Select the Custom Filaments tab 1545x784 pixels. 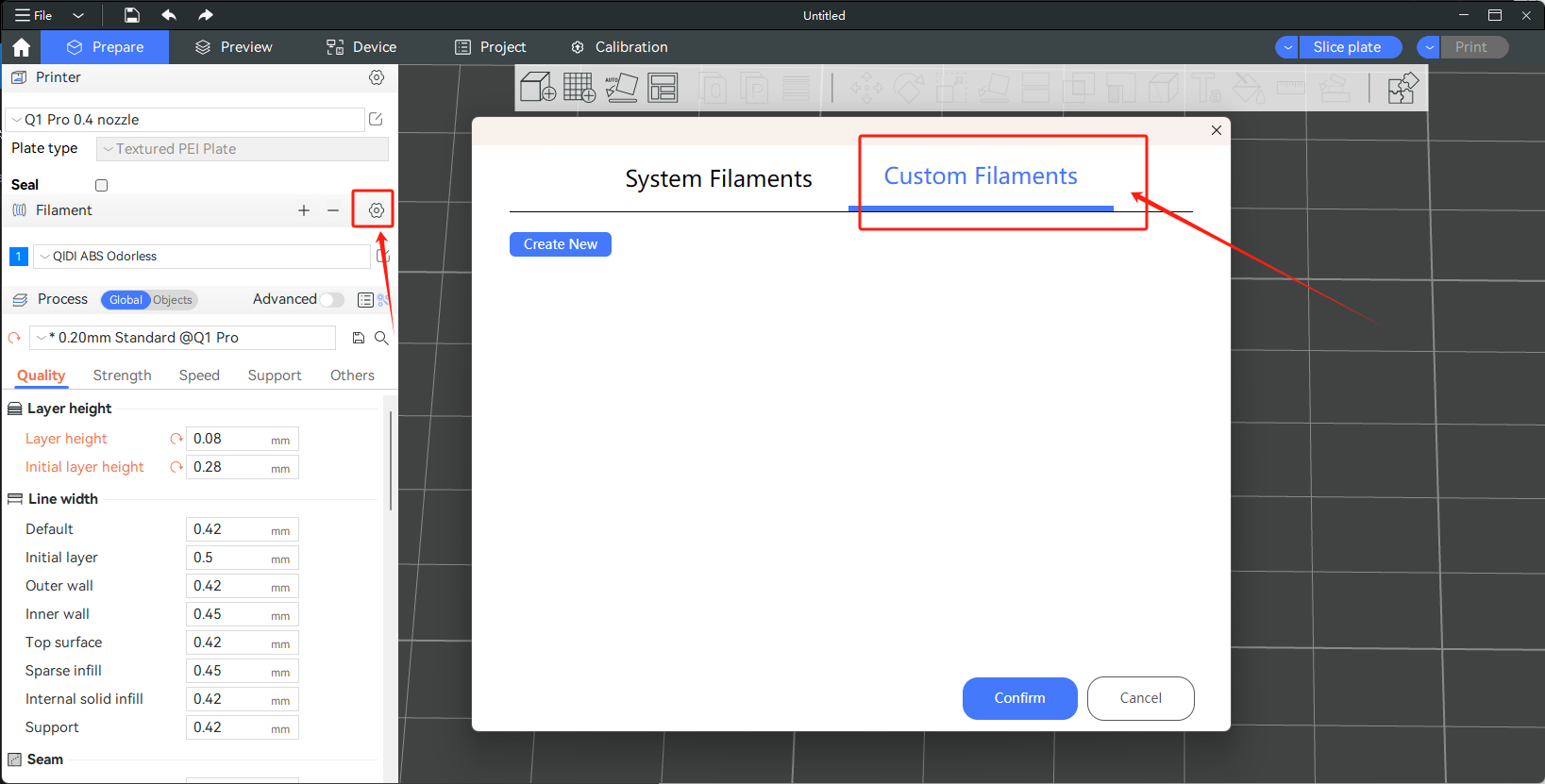[981, 176]
